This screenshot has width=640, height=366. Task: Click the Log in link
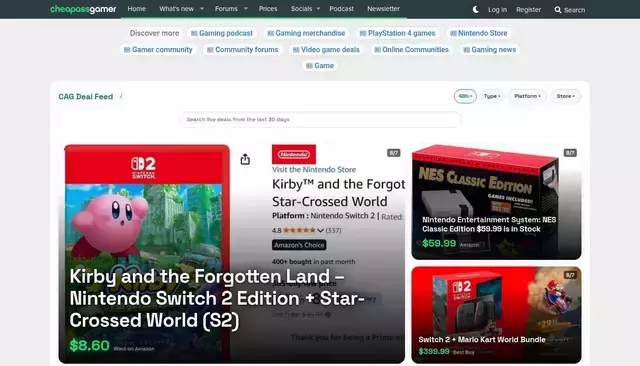tap(498, 10)
